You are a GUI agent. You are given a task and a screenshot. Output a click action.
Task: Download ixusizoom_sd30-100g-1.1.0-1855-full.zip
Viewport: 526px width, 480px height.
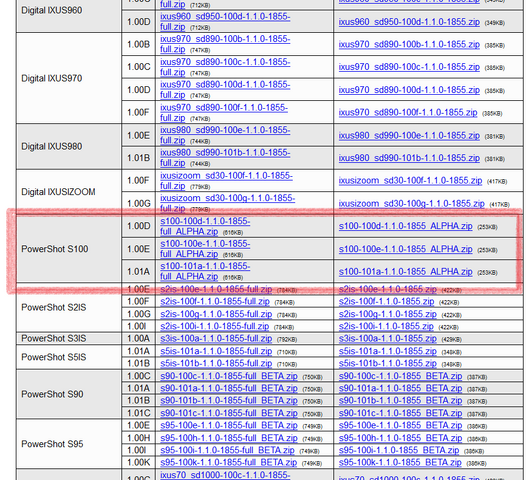pyautogui.click(x=227, y=203)
